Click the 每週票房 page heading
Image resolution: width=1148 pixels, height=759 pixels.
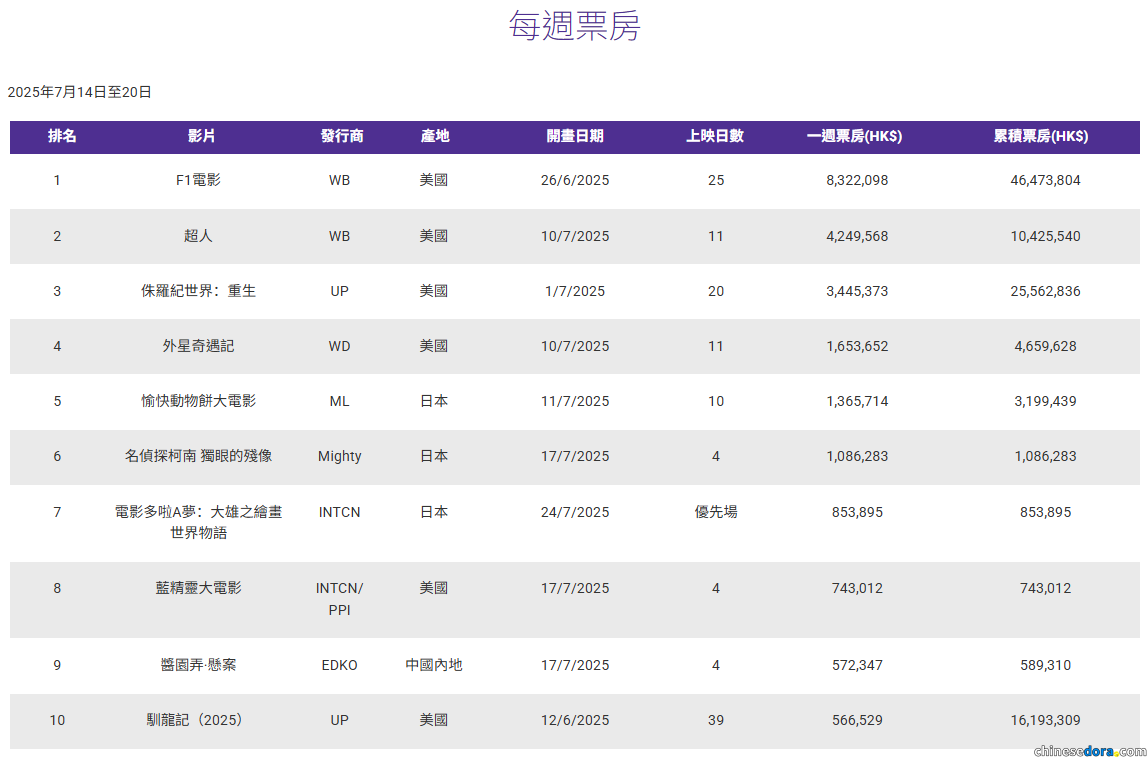574,26
